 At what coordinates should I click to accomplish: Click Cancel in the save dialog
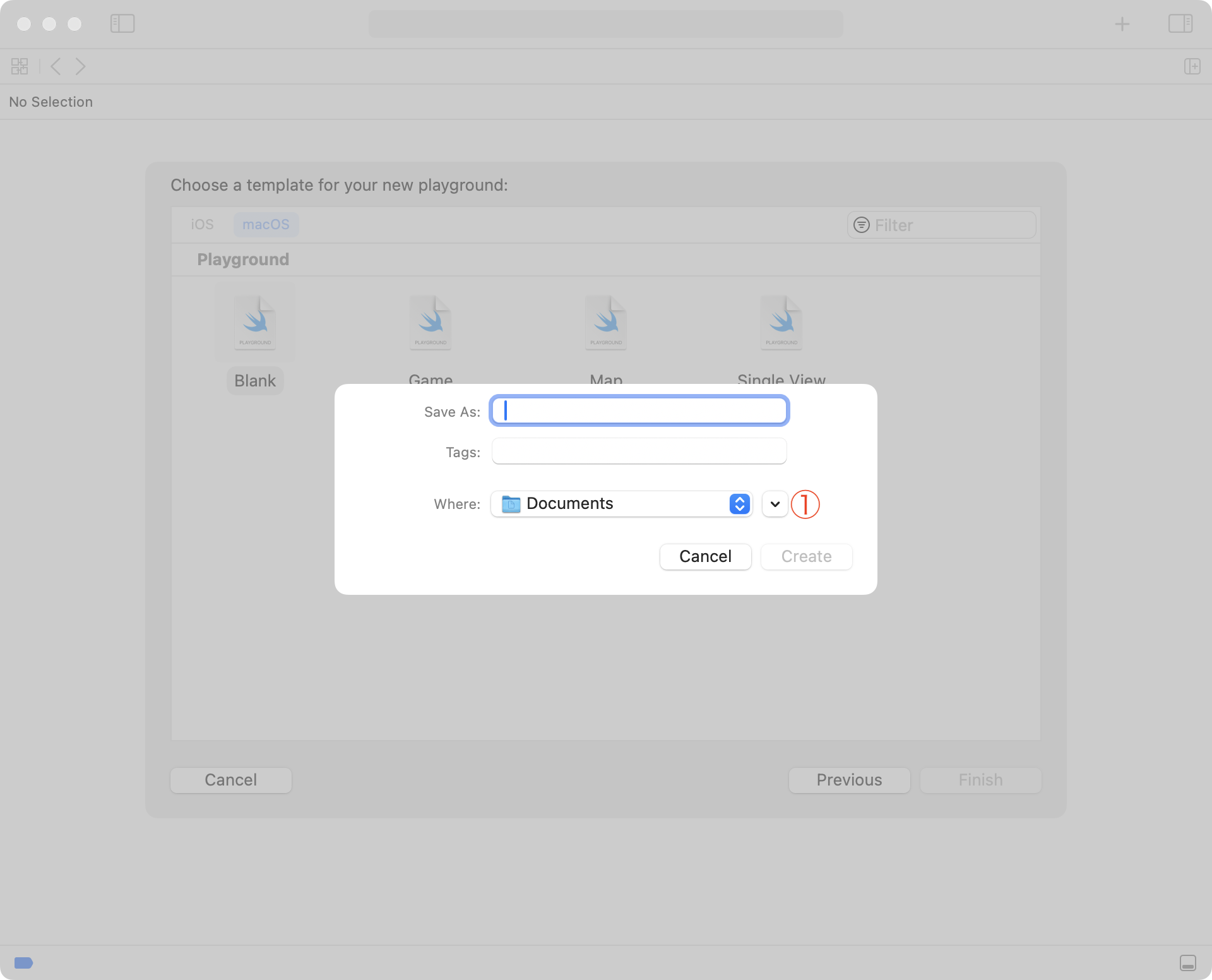pyautogui.click(x=705, y=556)
